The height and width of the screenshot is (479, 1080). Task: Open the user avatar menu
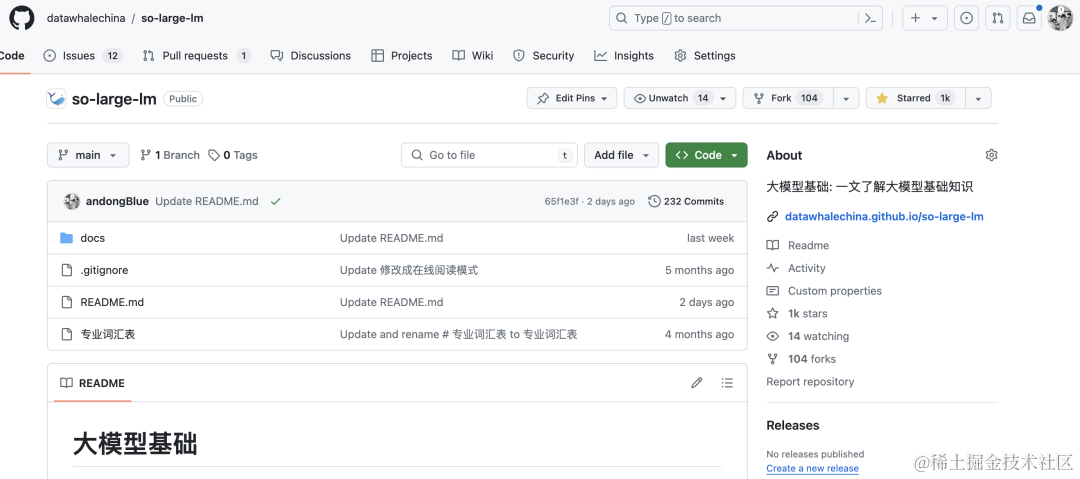[1060, 18]
